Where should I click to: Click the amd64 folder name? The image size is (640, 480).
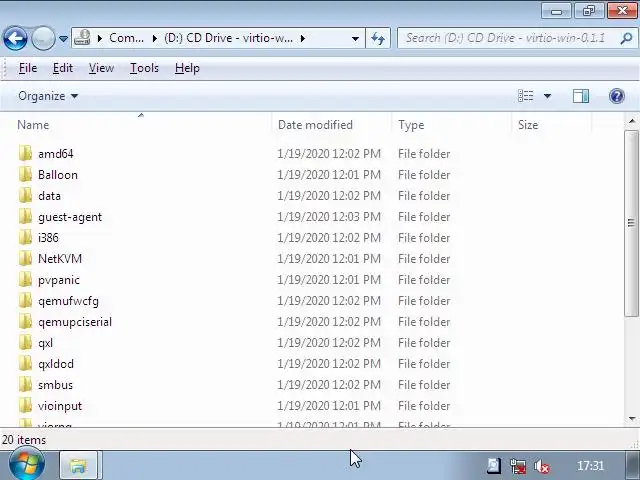pyautogui.click(x=56, y=154)
